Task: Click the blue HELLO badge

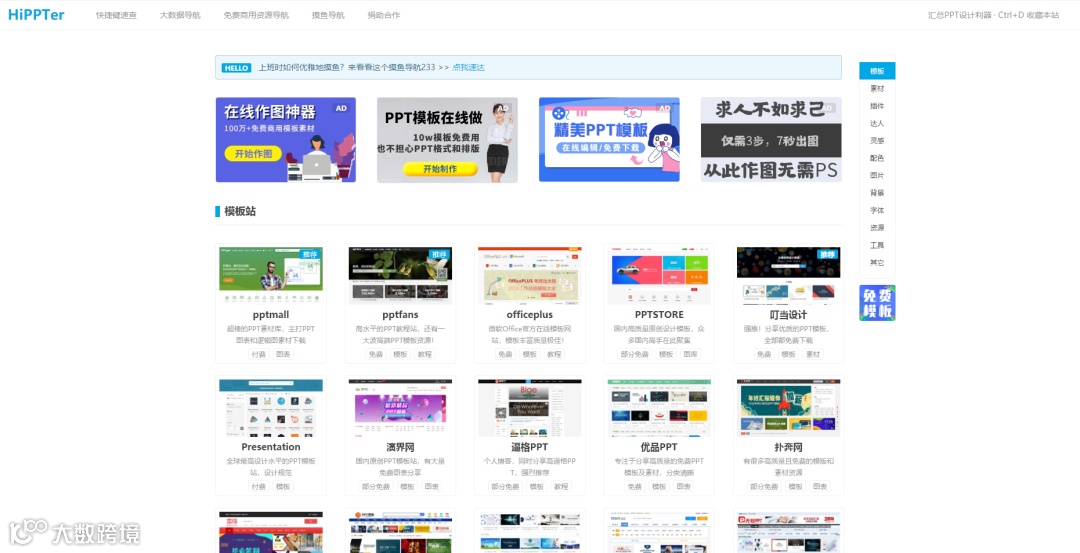Action: [236, 67]
